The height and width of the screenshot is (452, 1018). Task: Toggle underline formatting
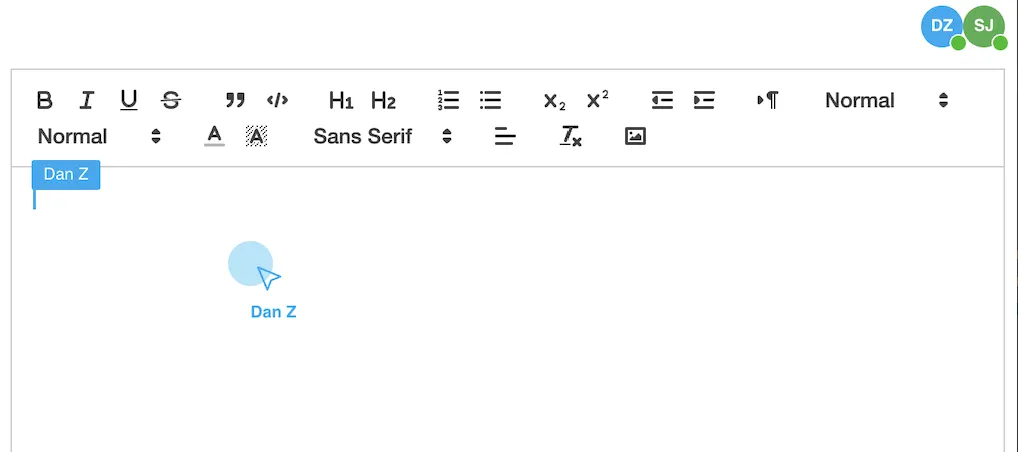pyautogui.click(x=129, y=101)
